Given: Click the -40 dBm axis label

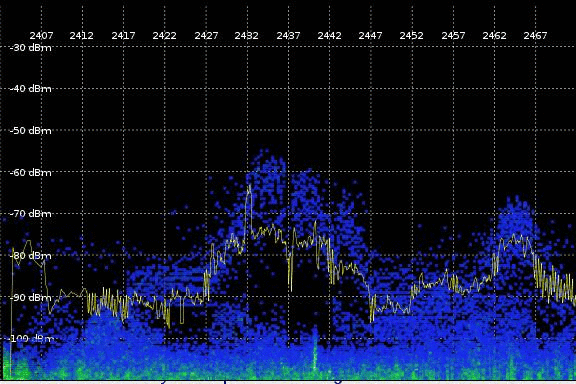Looking at the screenshot, I should [30, 89].
